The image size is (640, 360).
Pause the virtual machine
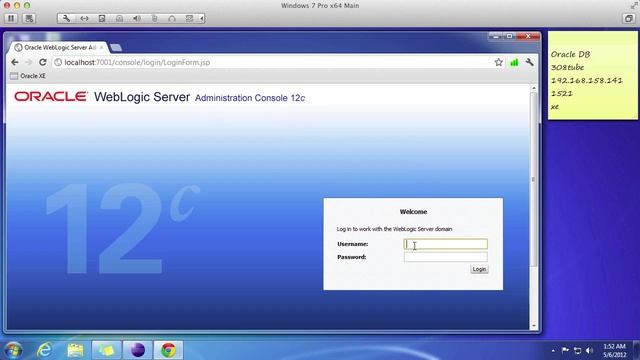[11, 18]
